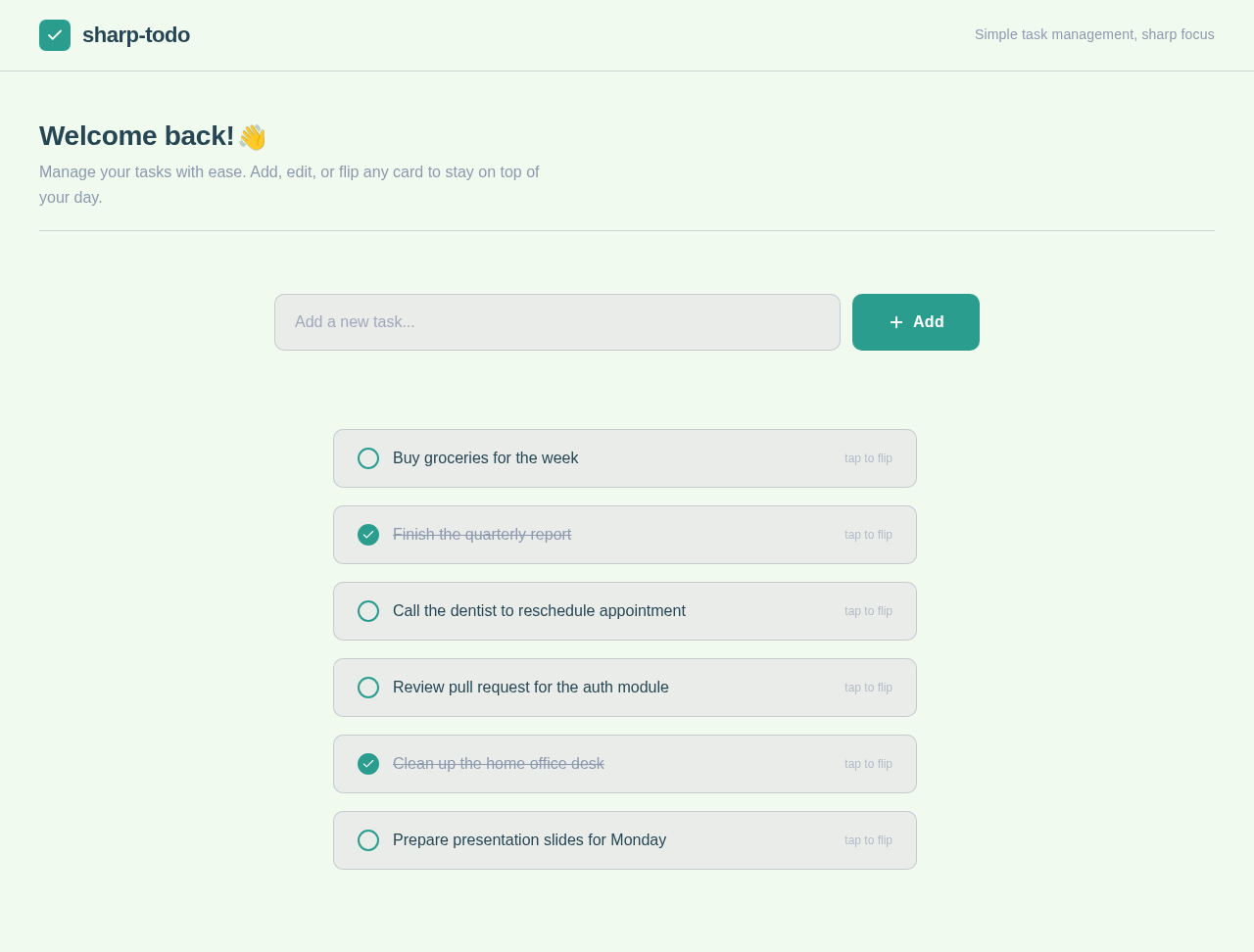The image size is (1254, 952).
Task: Click the Prepare presentation slides for Monday text
Action: coord(529,840)
